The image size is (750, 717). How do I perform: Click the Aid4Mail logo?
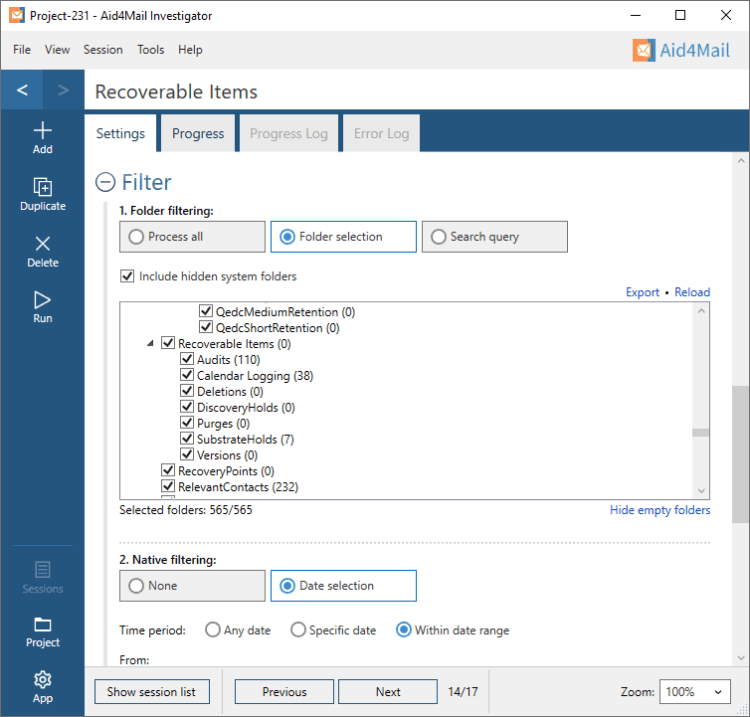click(681, 50)
